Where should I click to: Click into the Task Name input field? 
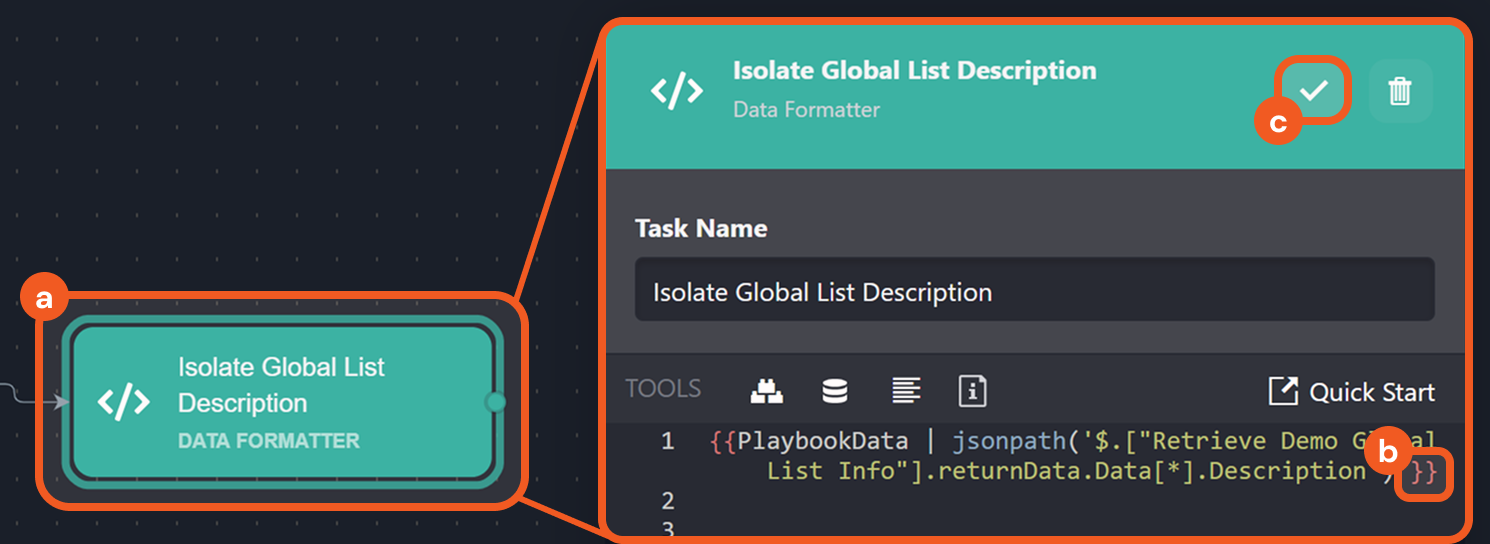pos(1034,292)
